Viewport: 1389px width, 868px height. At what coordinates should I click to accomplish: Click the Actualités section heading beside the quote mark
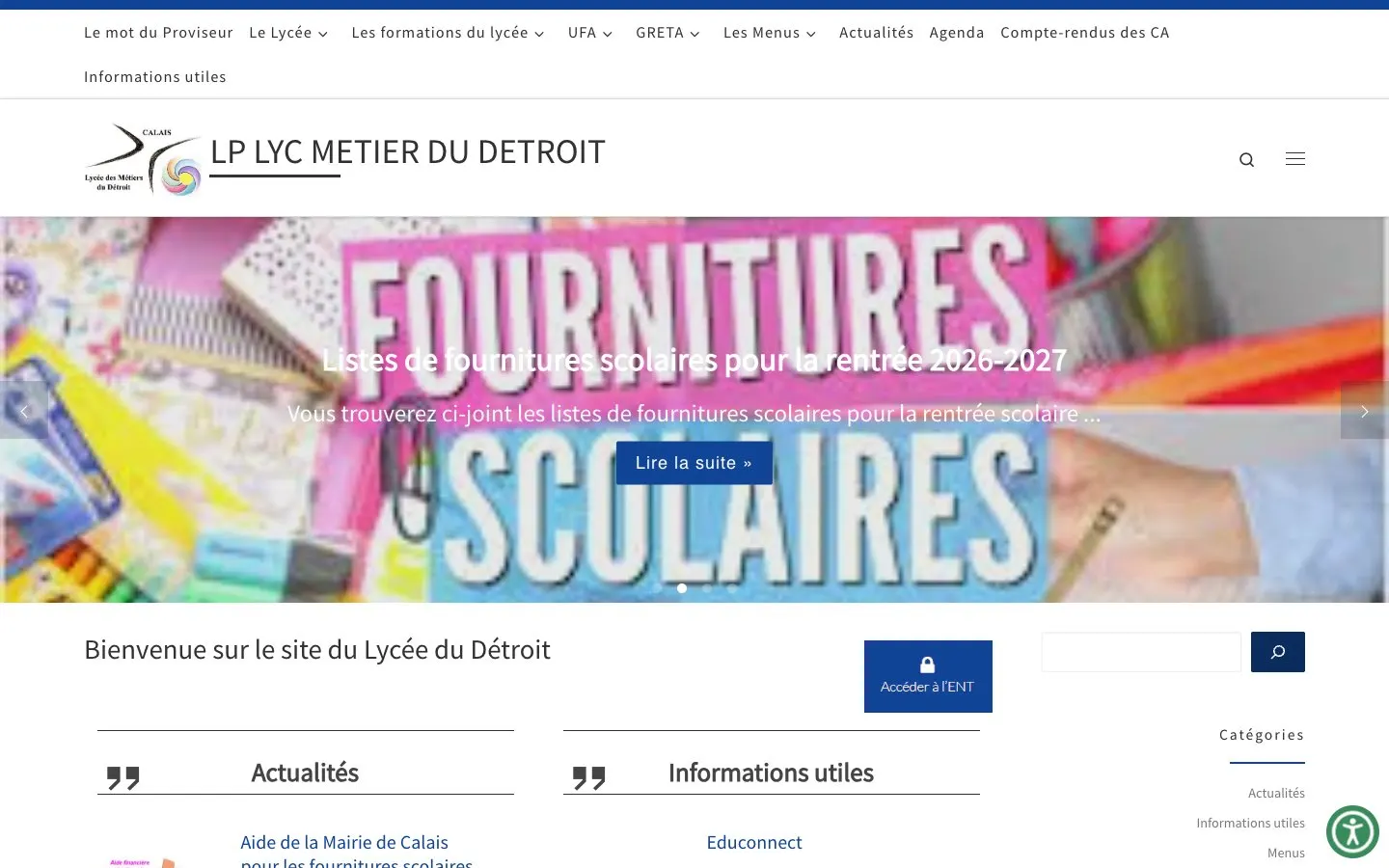pyautogui.click(x=305, y=773)
